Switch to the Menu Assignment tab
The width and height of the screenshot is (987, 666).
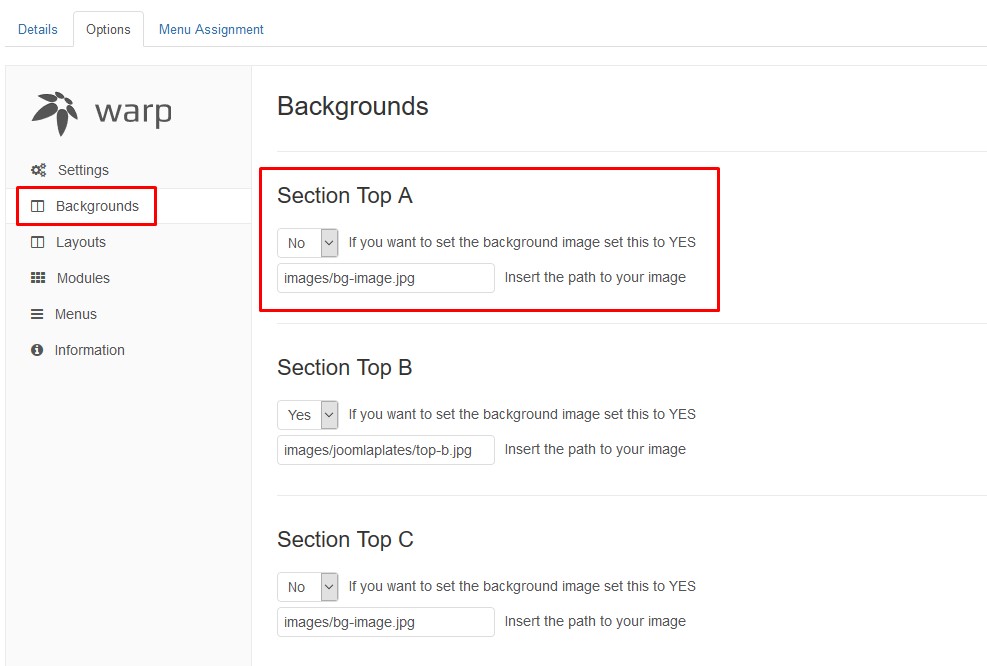click(x=211, y=29)
